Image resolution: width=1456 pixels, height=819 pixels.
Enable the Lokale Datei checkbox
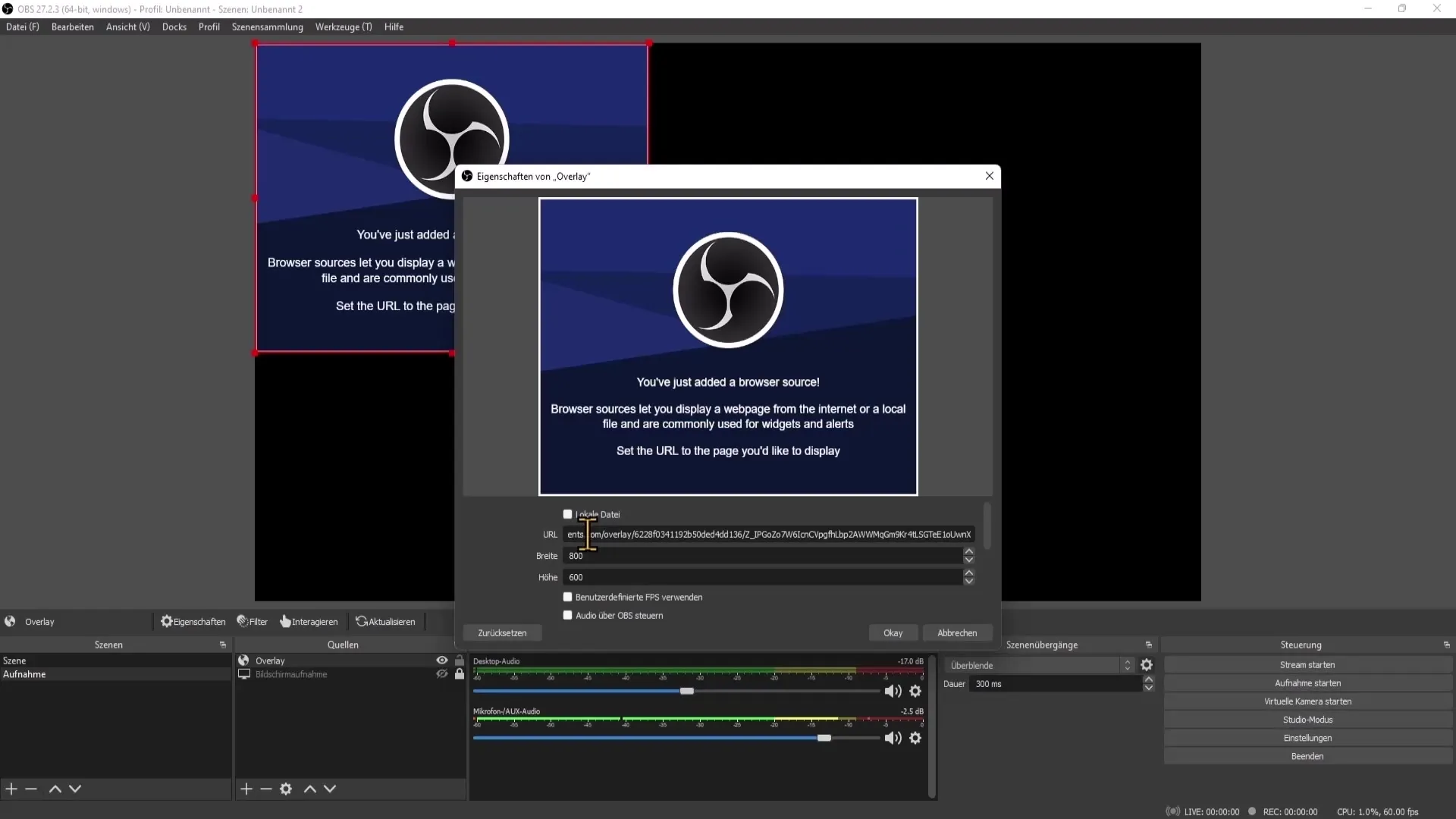click(x=567, y=514)
